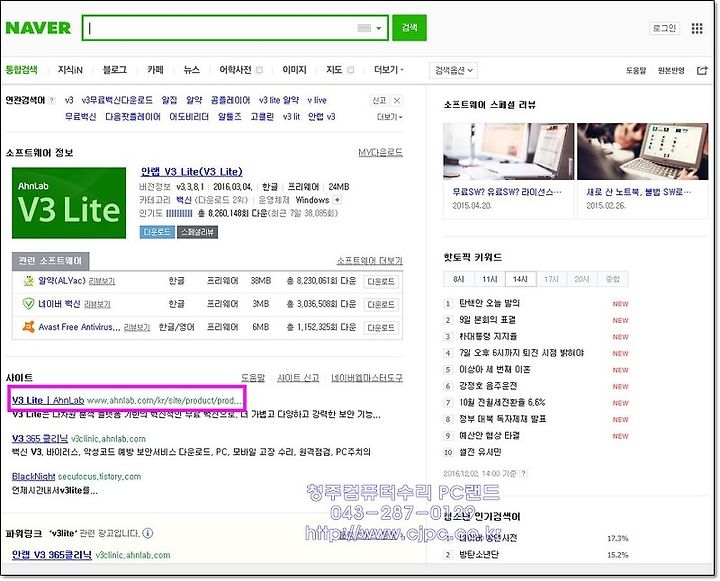Click the blue 다운로드 button for V3 Lite
This screenshot has height=581, width=720.
tap(157, 232)
